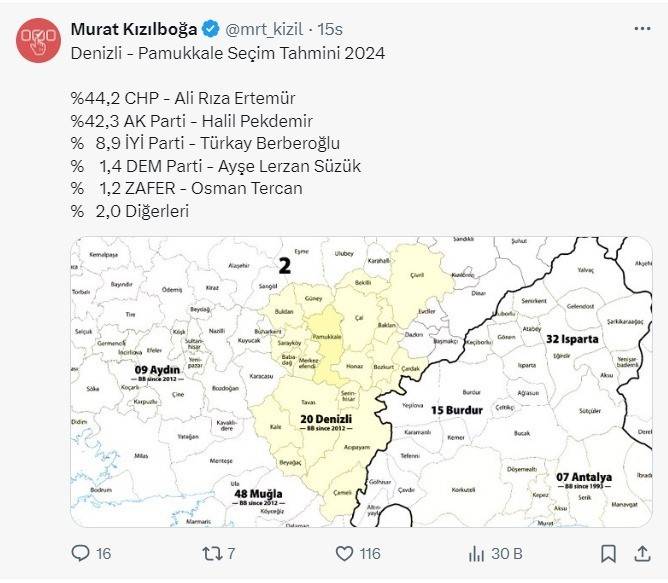Bookmark this tweet
This screenshot has width=668, height=583.
tap(608, 553)
